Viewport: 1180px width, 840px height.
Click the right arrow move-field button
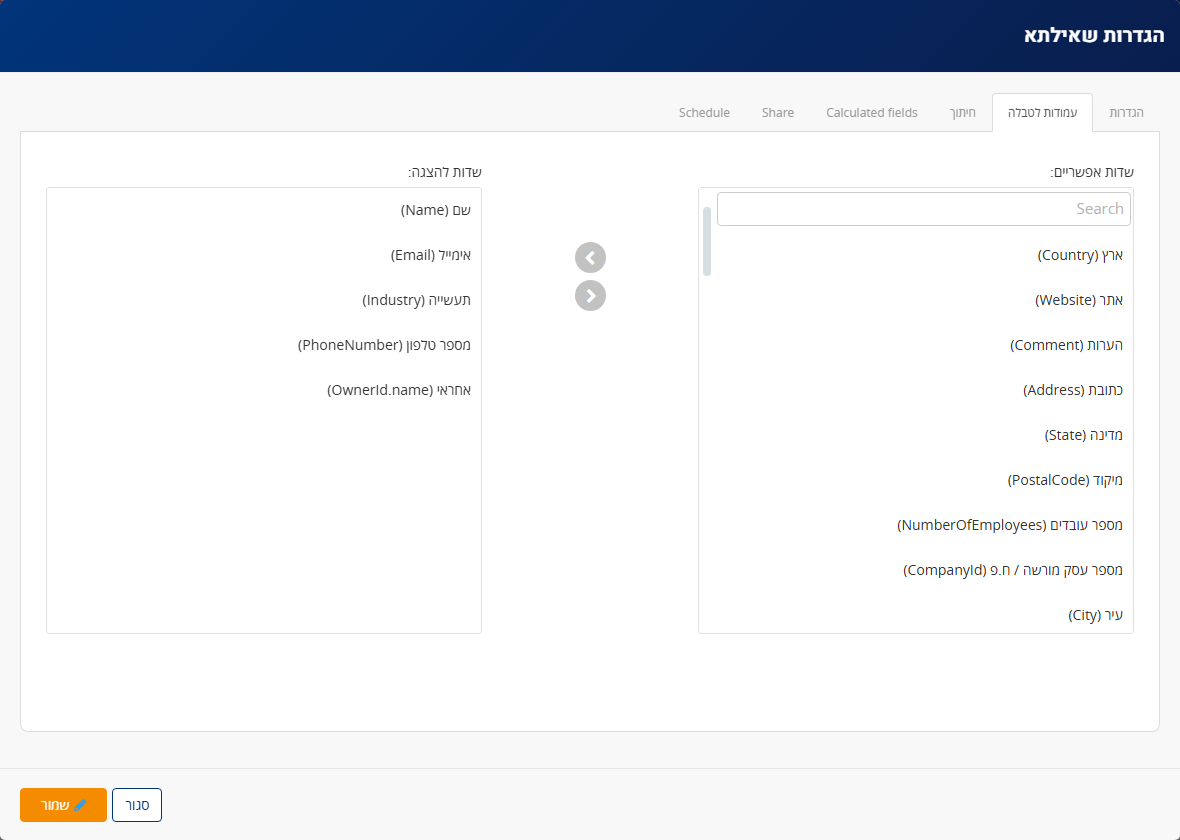[x=590, y=296]
